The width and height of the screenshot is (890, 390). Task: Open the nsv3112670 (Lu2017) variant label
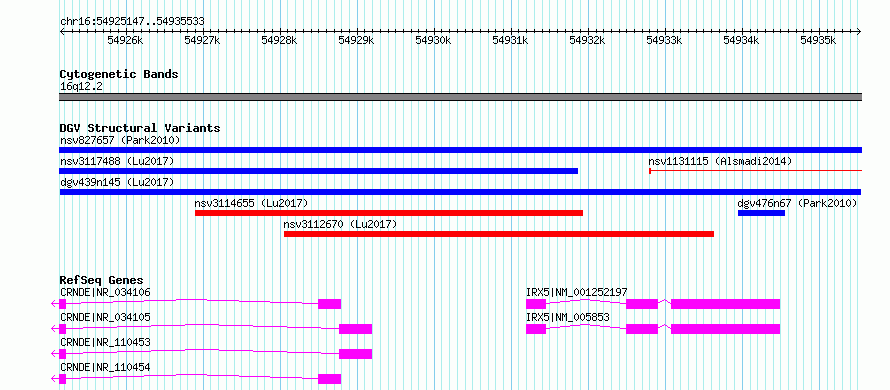click(340, 224)
